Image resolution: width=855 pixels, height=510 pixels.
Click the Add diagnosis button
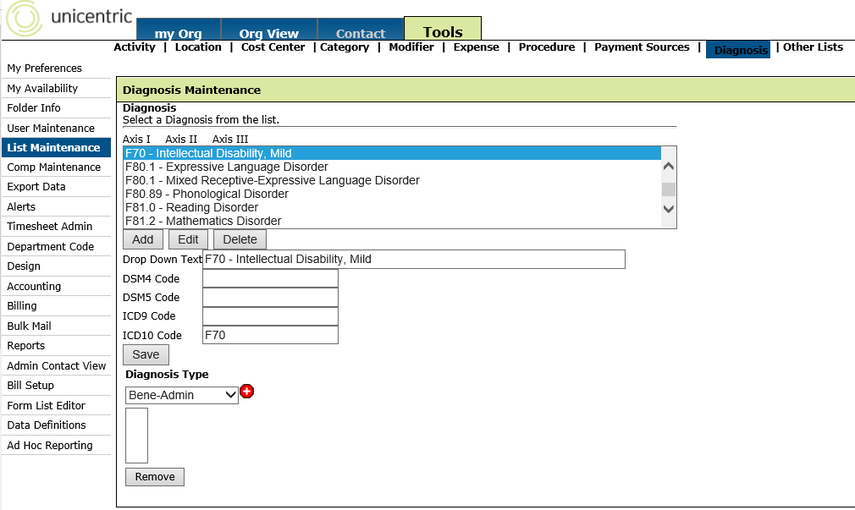143,239
